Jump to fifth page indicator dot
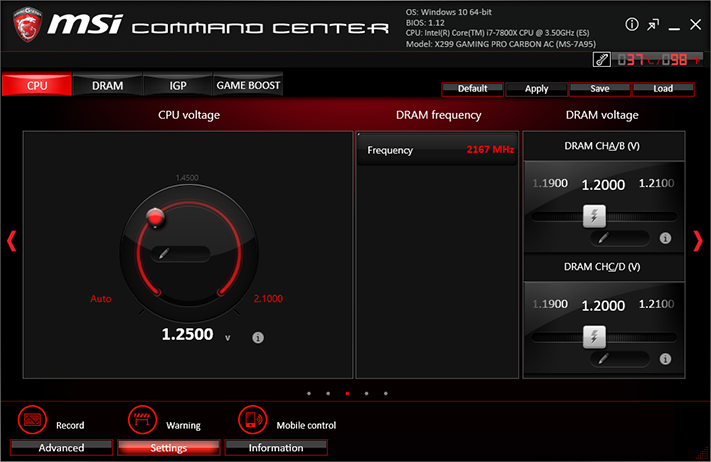The width and height of the screenshot is (711, 462). click(385, 394)
